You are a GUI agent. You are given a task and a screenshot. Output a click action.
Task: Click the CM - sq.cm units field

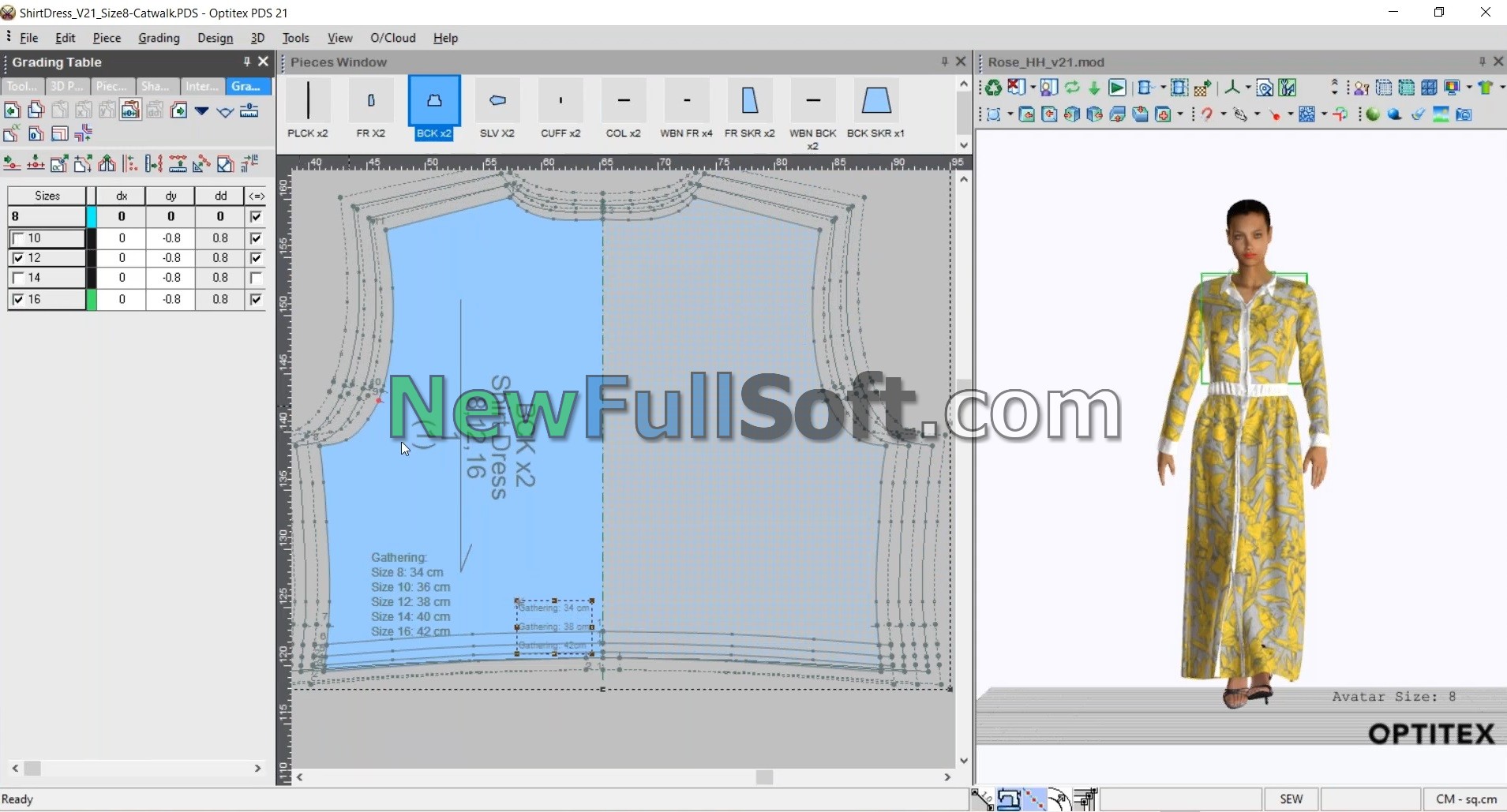point(1466,799)
